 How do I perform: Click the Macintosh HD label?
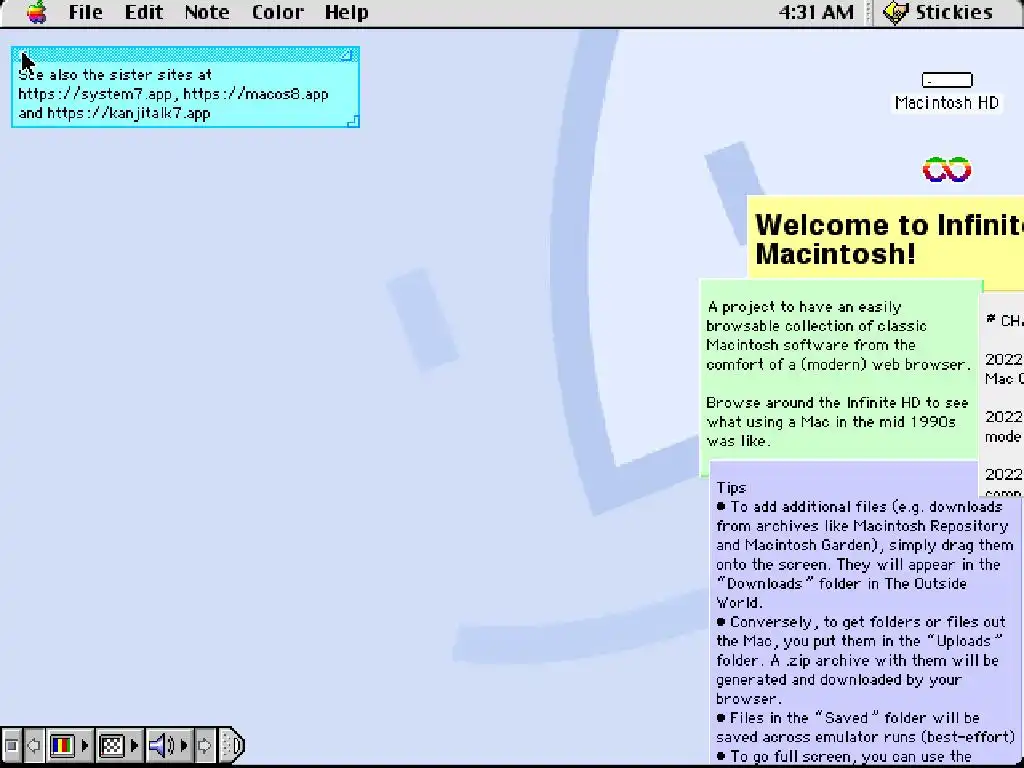pyautogui.click(x=947, y=103)
